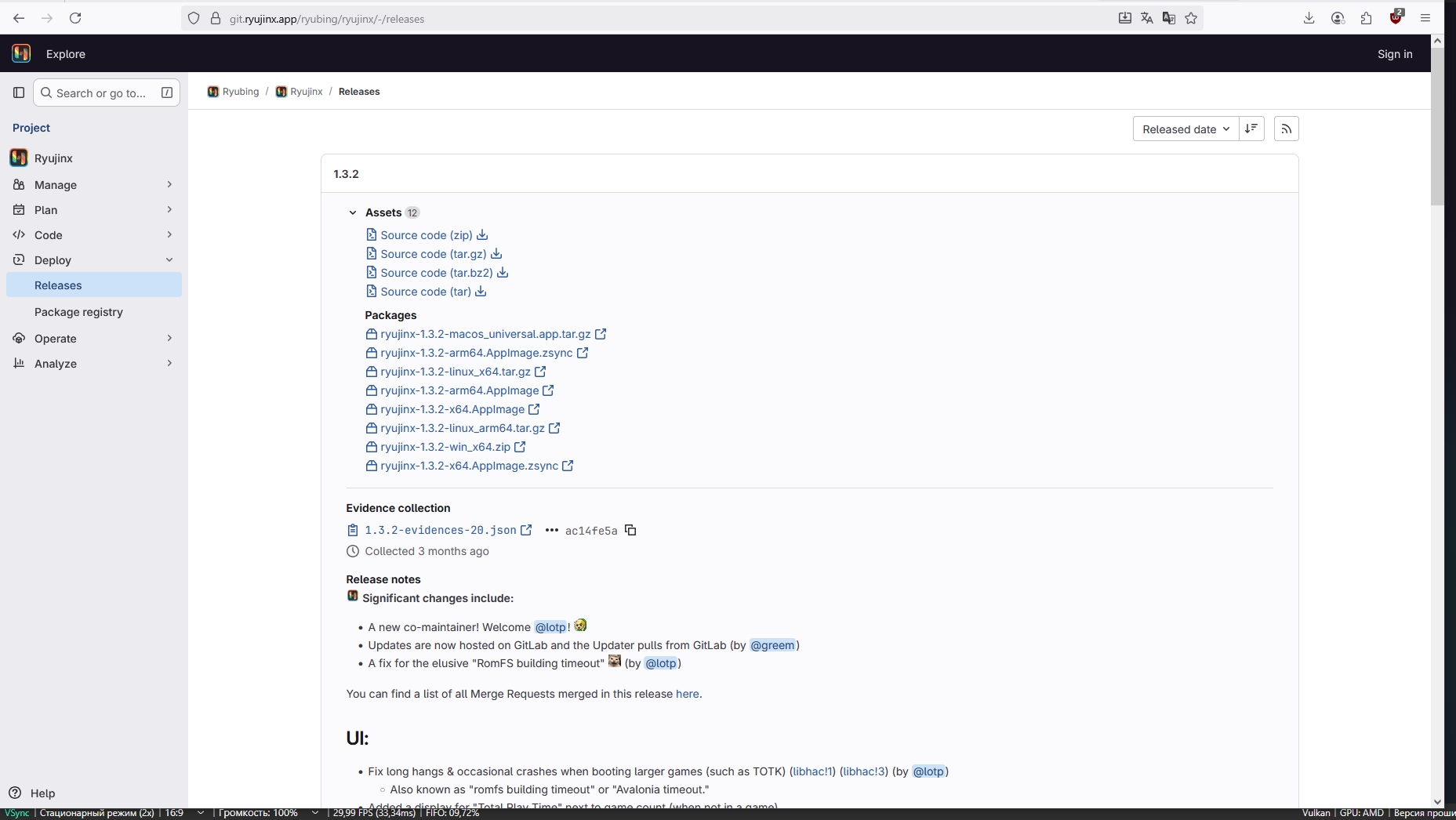Viewport: 1456px width, 820px height.
Task: Open the red shield extension with badge
Action: tap(1396, 17)
